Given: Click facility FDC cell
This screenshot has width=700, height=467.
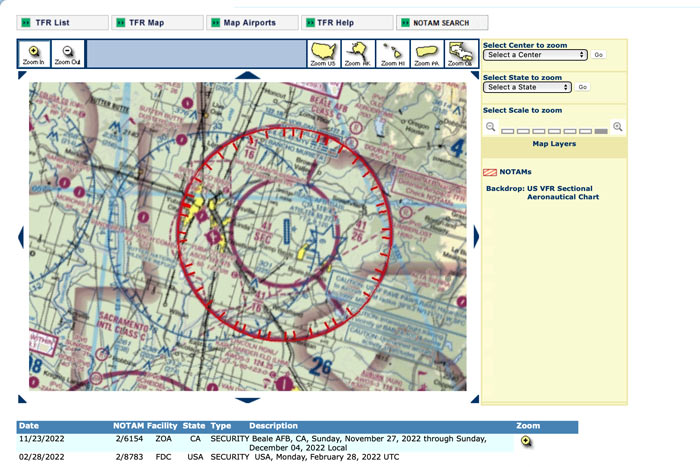Looking at the screenshot, I should pyautogui.click(x=163, y=457).
